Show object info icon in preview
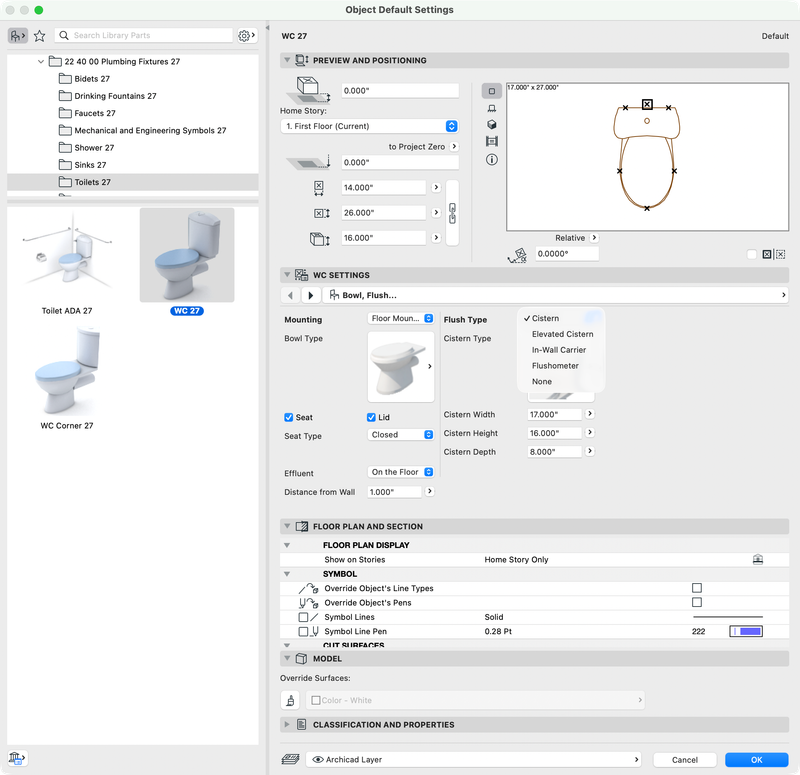The height and width of the screenshot is (775, 800). click(492, 160)
